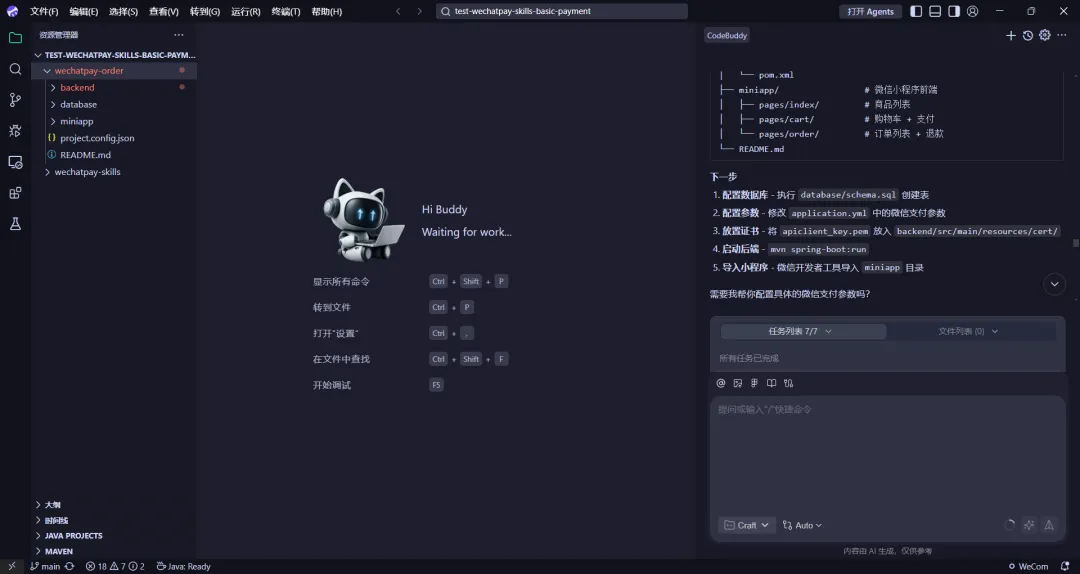Open the Explorer view in activity bar

pos(15,38)
